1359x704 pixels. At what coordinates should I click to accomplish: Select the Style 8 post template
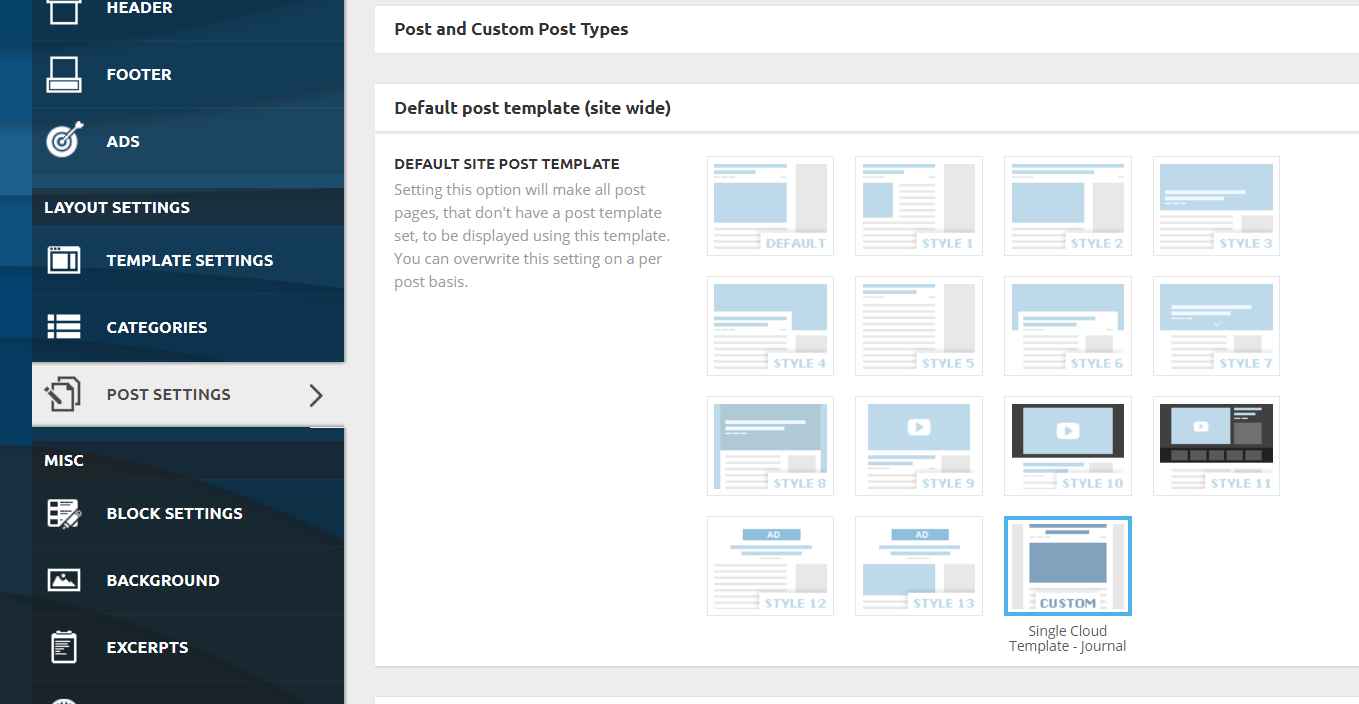click(x=770, y=446)
